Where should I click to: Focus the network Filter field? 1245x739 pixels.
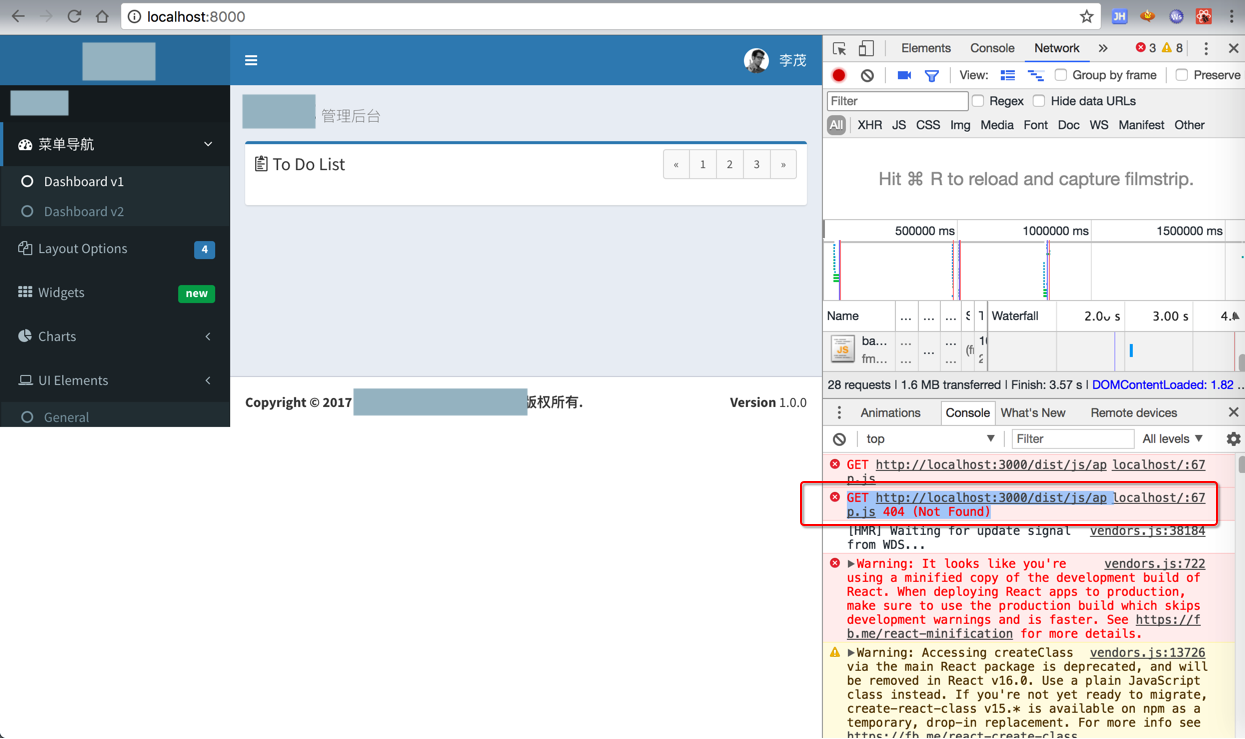click(x=897, y=101)
